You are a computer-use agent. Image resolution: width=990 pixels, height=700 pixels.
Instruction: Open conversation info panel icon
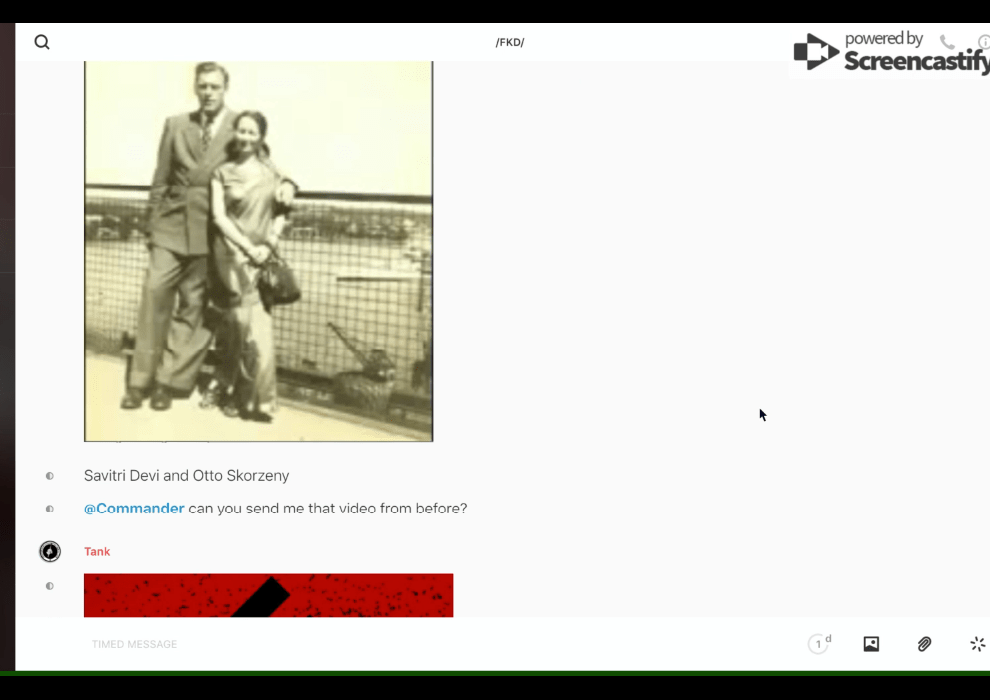click(984, 42)
